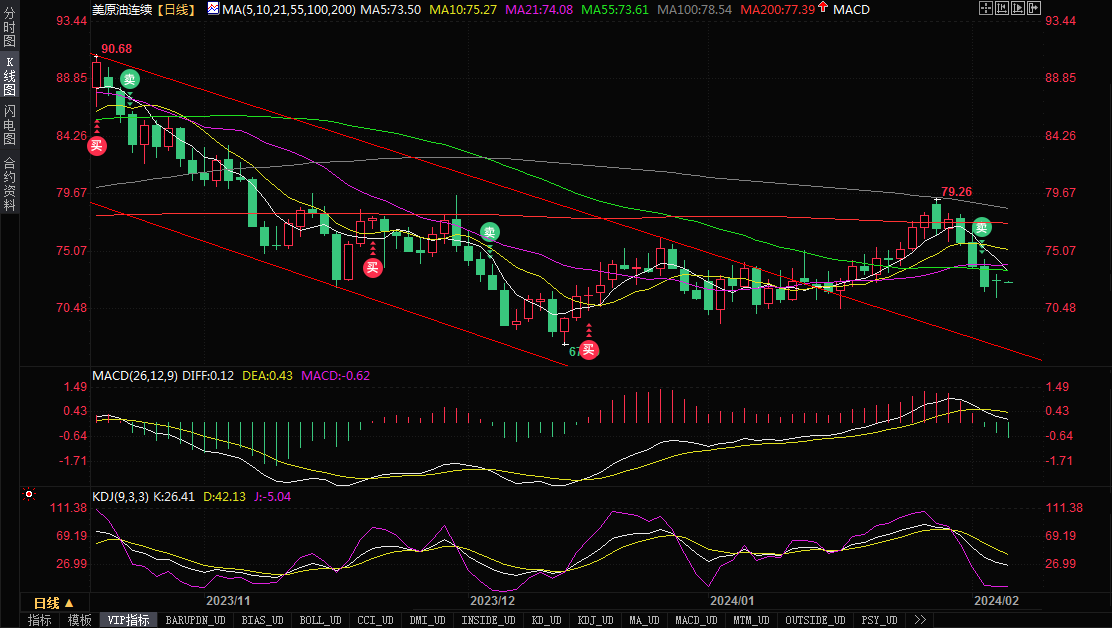The height and width of the screenshot is (628, 1112).
Task: Click the small gear icon left of KDJ panel
Action: click(x=28, y=494)
